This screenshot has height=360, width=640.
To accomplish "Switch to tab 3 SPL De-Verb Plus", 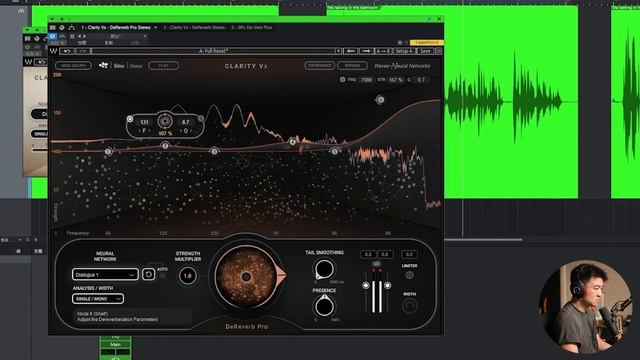I will (x=252, y=27).
